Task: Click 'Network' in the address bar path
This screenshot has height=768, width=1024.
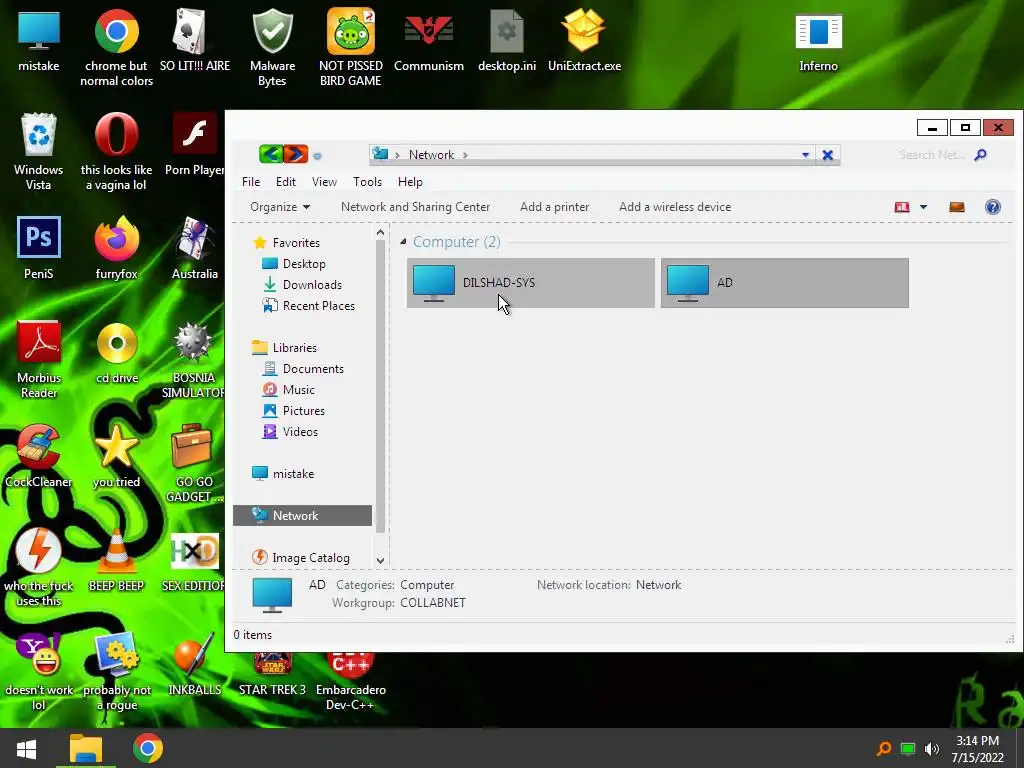Action: click(431, 155)
